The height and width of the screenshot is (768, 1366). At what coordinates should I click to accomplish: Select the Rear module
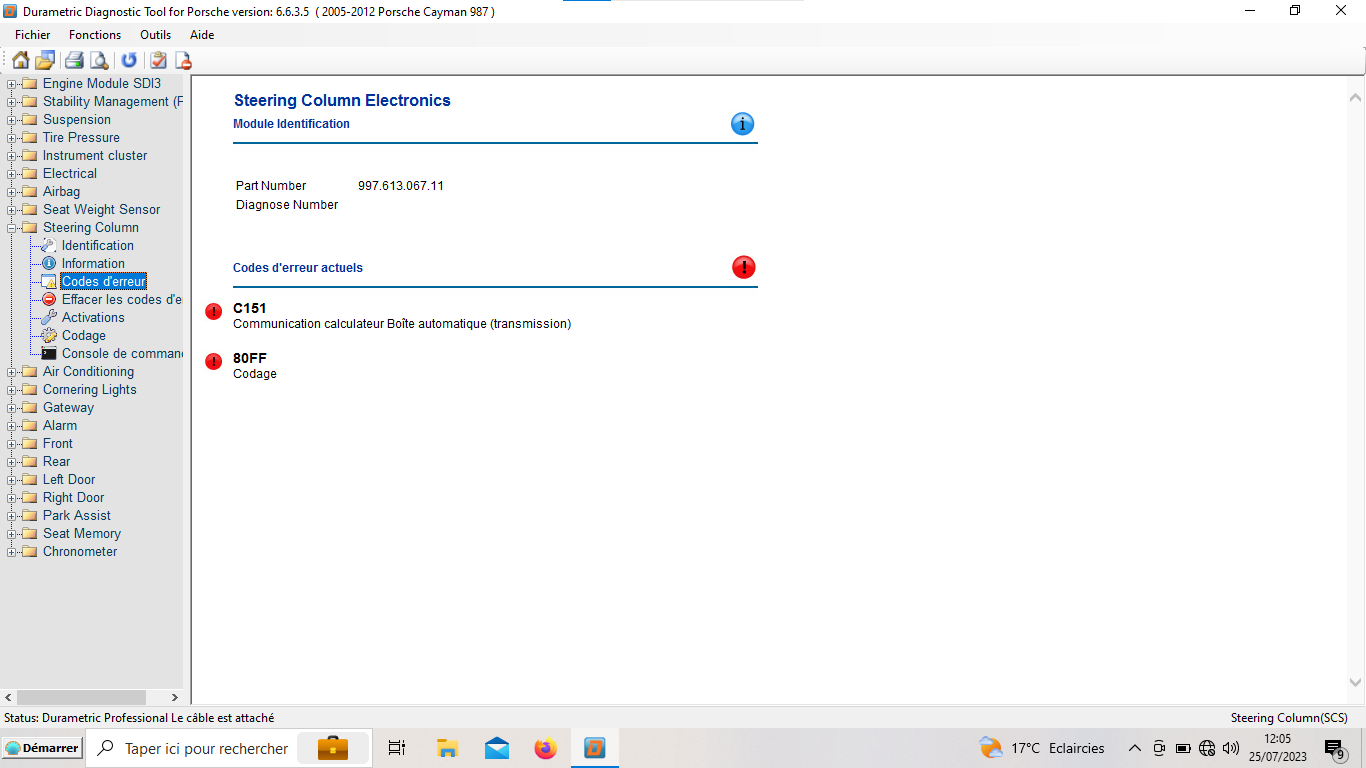[56, 461]
